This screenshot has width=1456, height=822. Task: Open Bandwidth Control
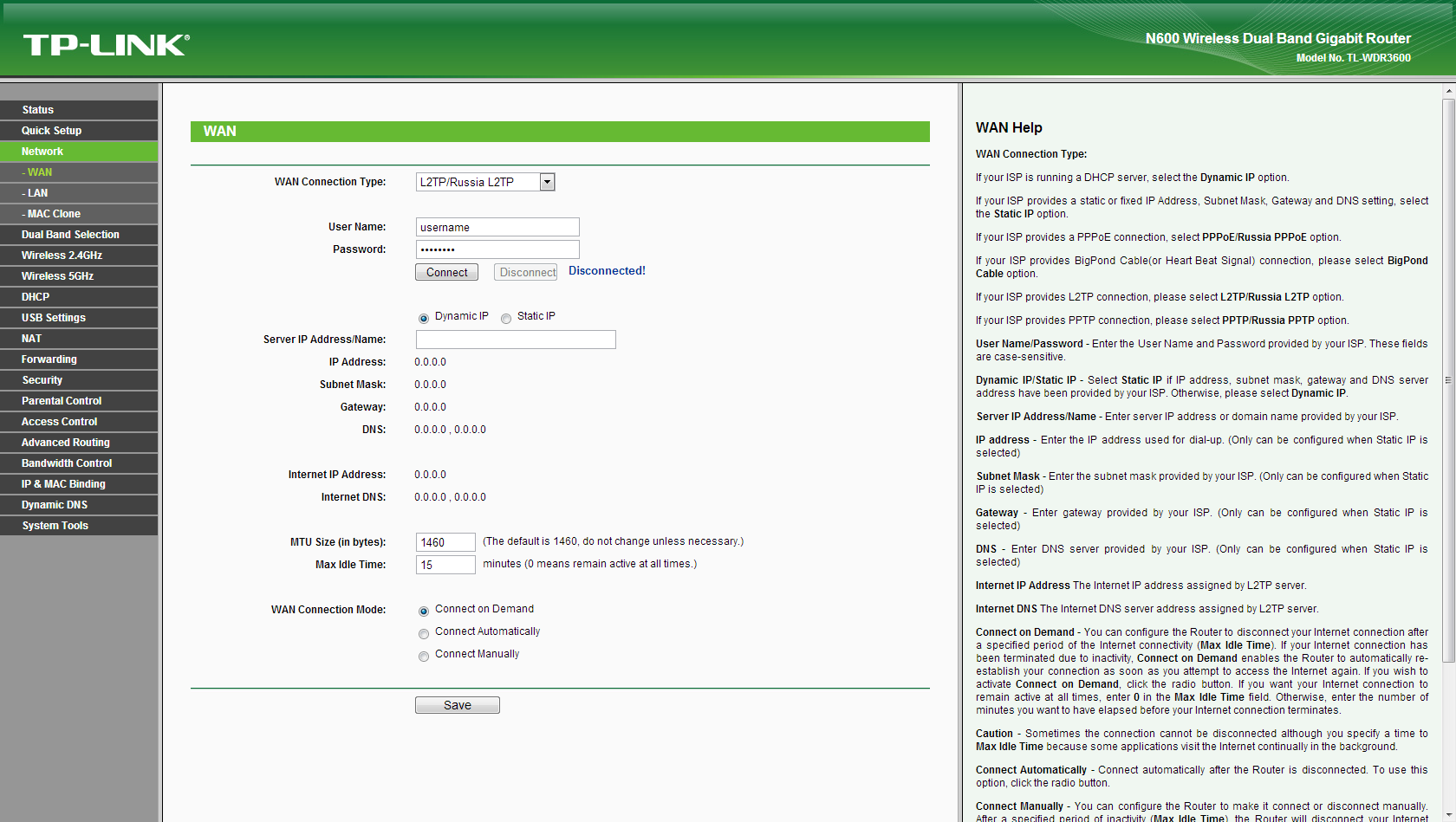click(79, 463)
